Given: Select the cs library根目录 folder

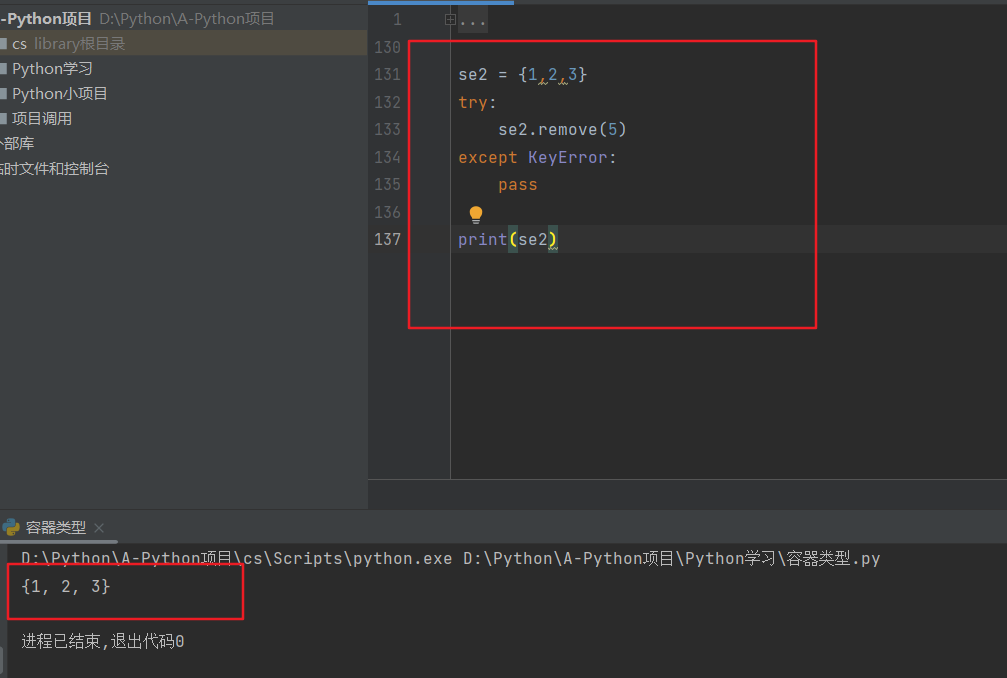Looking at the screenshot, I should click(70, 44).
